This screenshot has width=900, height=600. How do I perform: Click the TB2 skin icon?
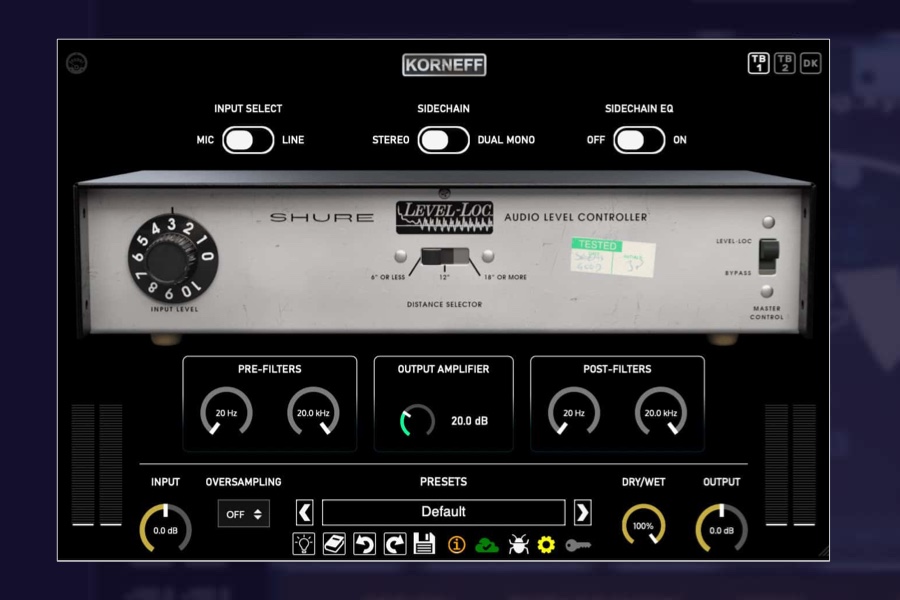[x=785, y=63]
